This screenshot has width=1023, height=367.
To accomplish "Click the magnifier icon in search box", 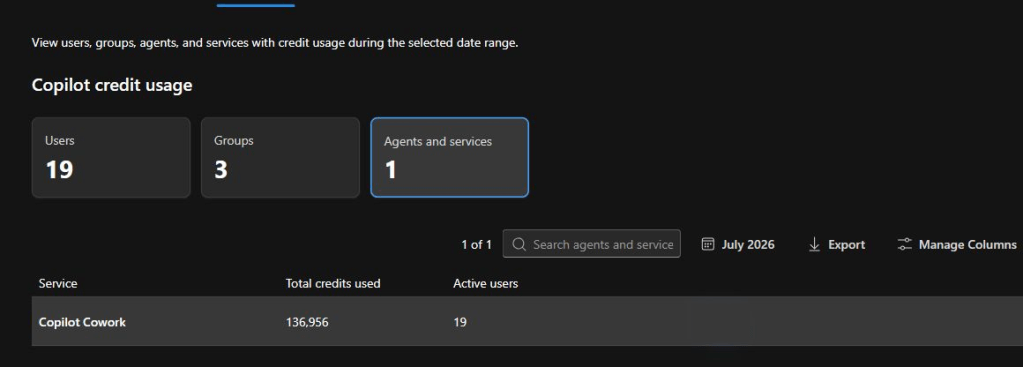I will click(519, 244).
